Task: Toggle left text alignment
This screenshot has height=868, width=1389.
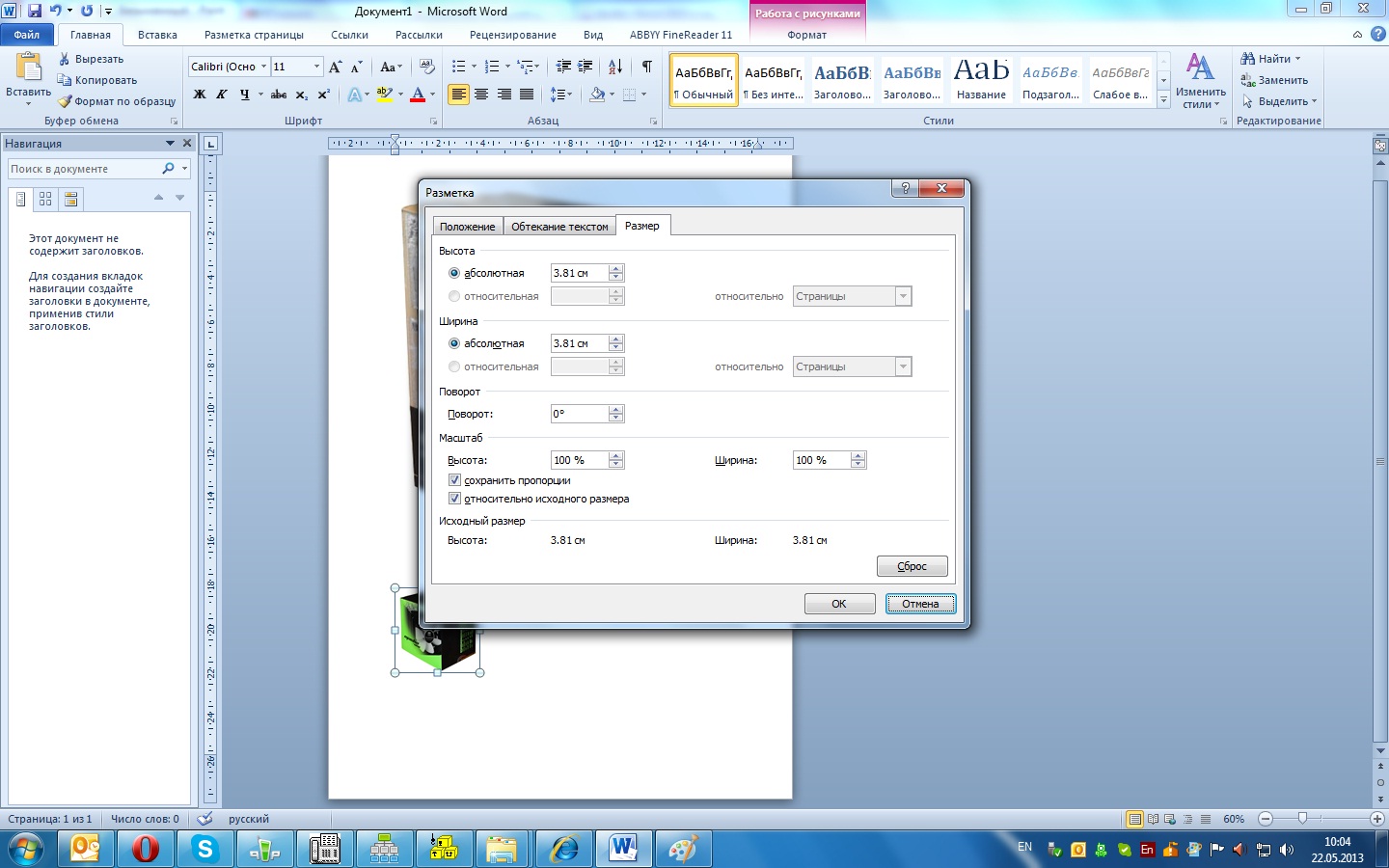Action: click(x=458, y=95)
